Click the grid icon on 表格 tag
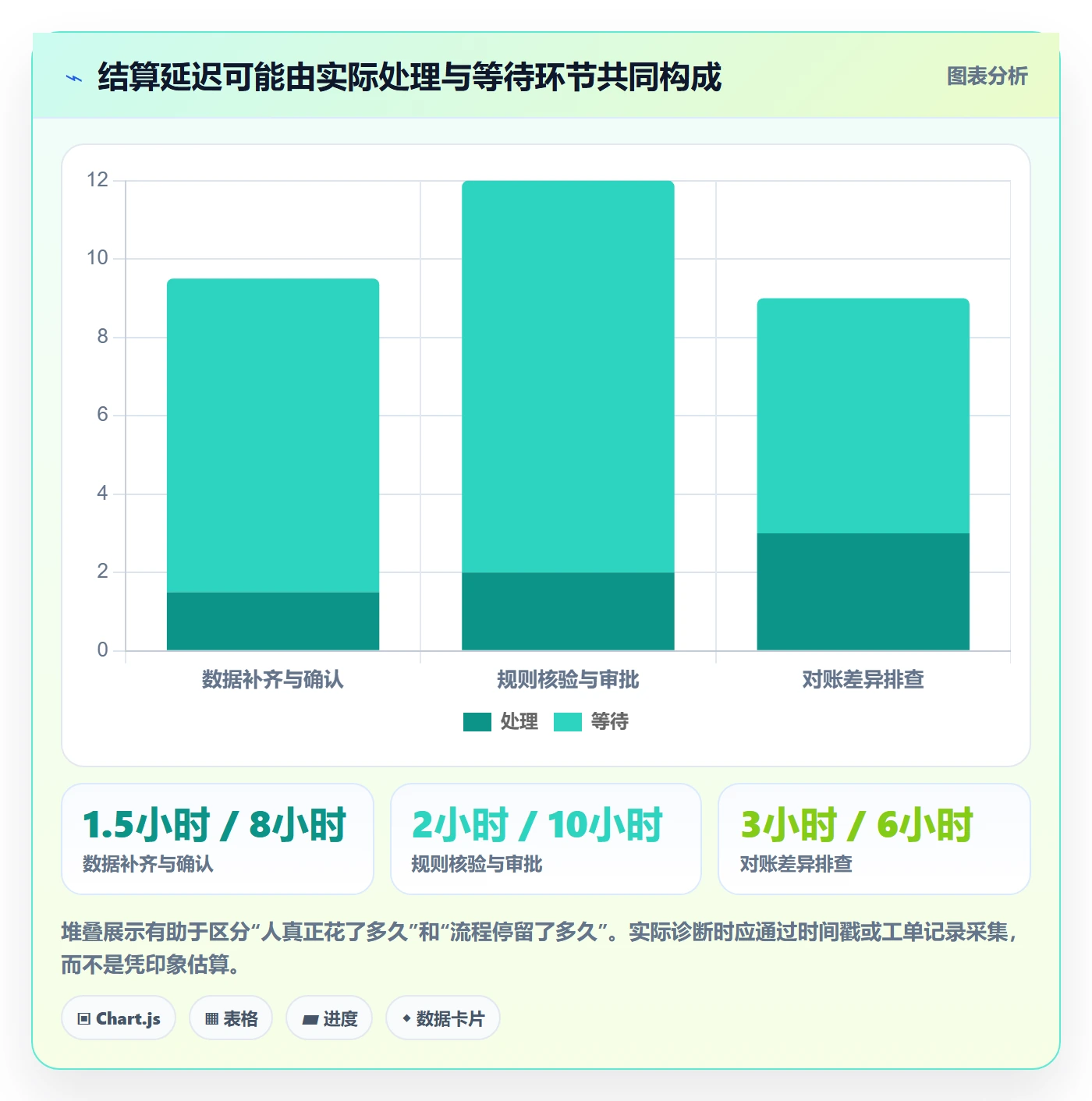 click(x=211, y=1019)
